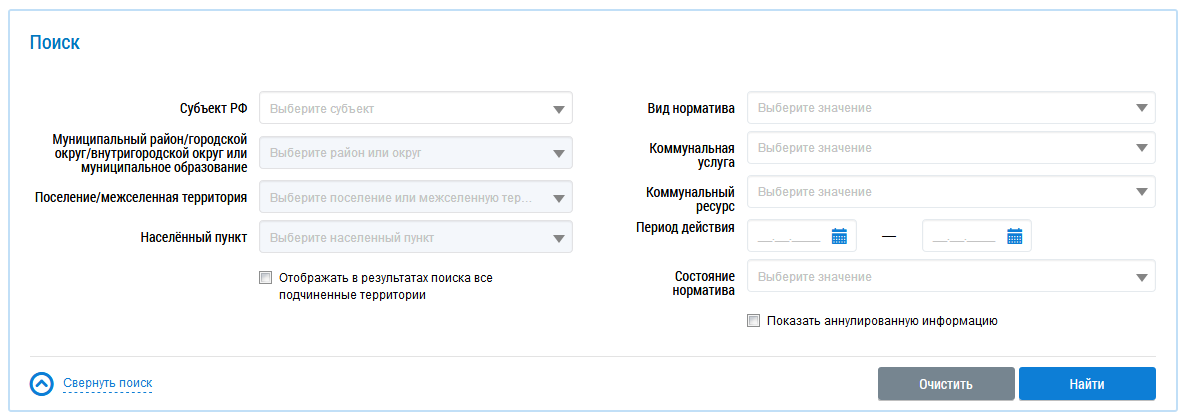Image resolution: width=1183 pixels, height=418 pixels.
Task: Open the Поселение/межселенная территория dropdown
Action: pyautogui.click(x=416, y=198)
